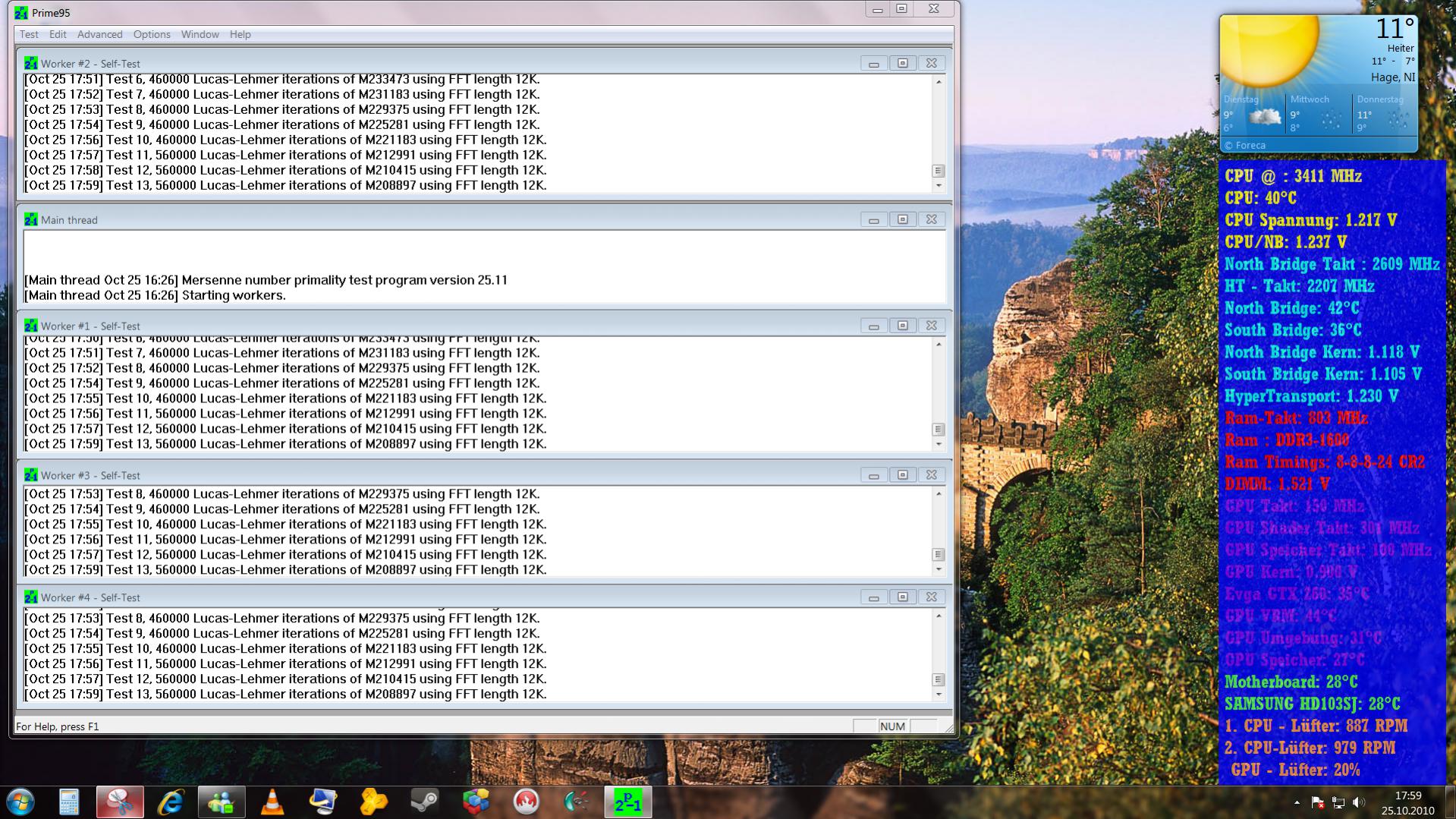Launch Steam from the taskbar
The width and height of the screenshot is (1456, 819).
click(x=425, y=802)
